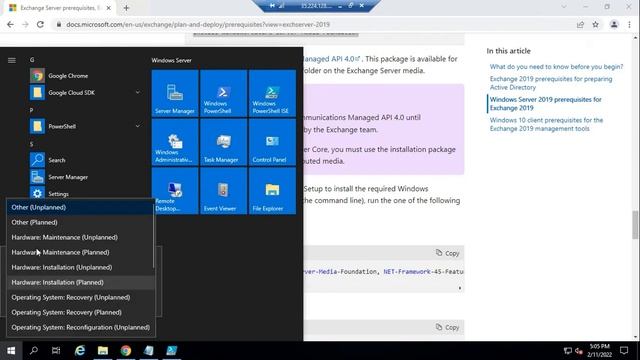Image resolution: width=640 pixels, height=360 pixels.
Task: Open the notification center icon
Action: (624, 351)
